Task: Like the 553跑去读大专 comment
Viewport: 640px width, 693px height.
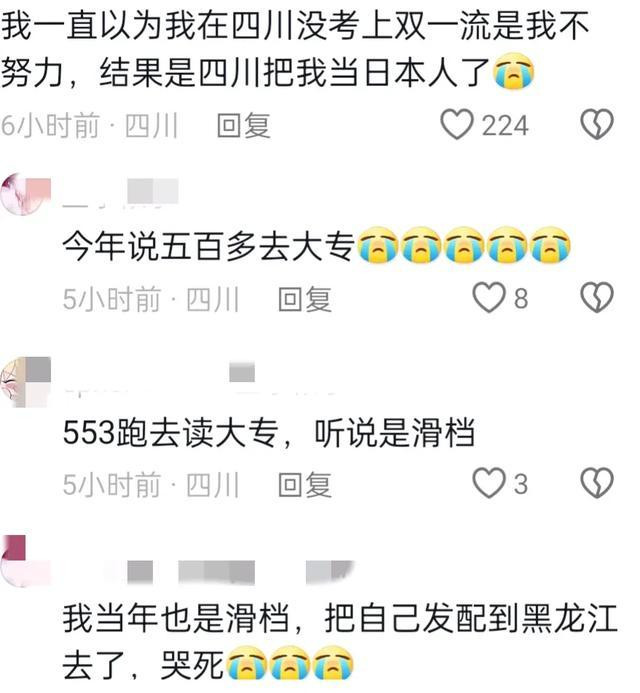Action: [489, 483]
